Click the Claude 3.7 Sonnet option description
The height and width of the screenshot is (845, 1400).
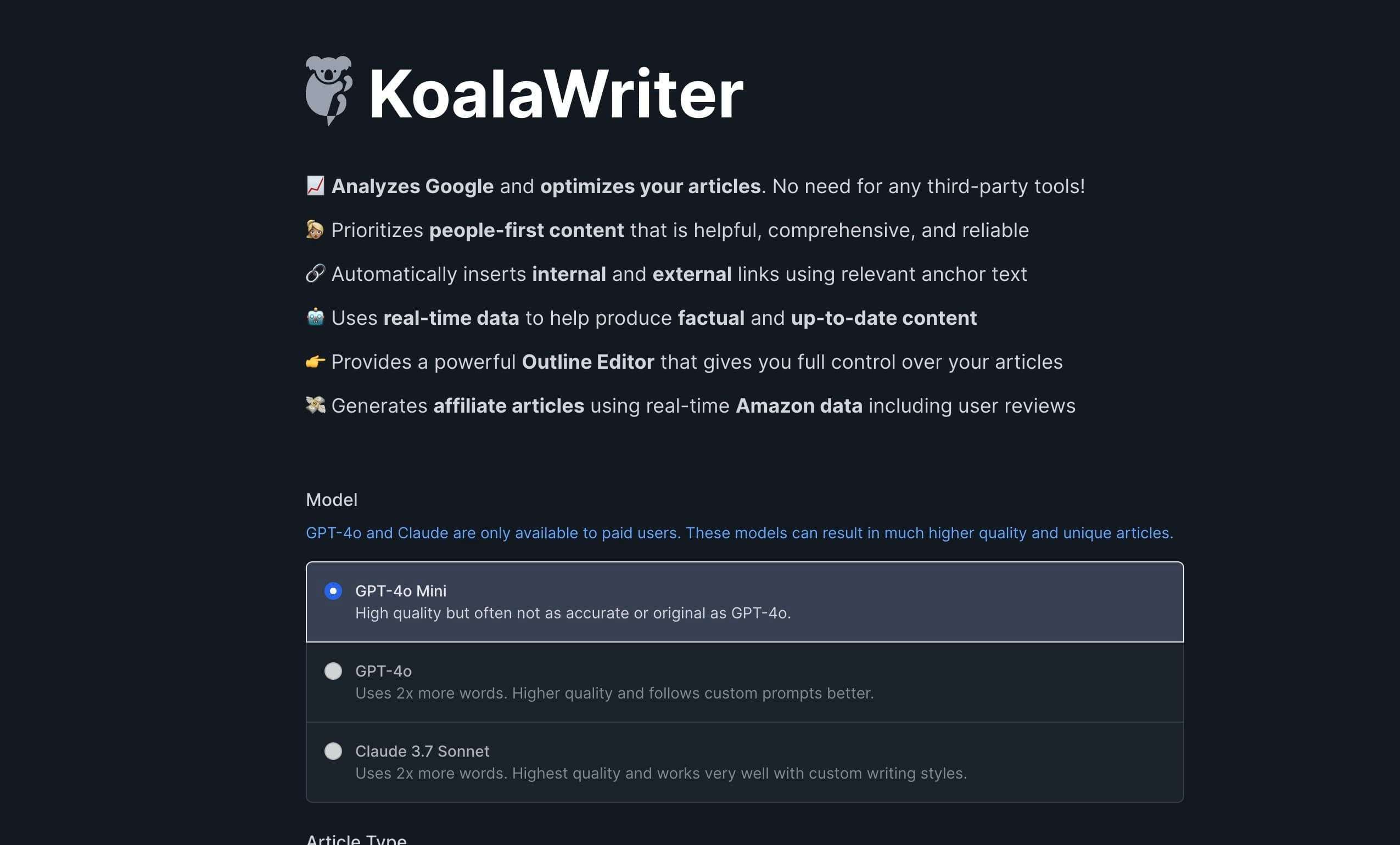pyautogui.click(x=661, y=774)
